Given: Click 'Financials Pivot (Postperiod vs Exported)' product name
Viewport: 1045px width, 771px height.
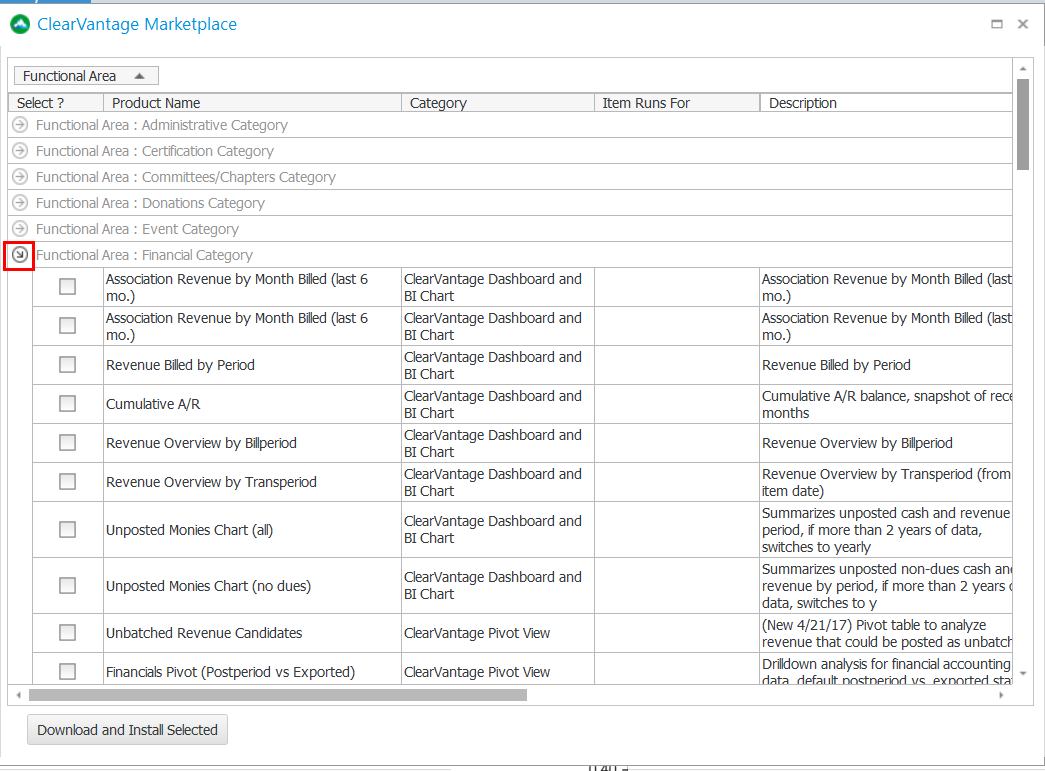Looking at the screenshot, I should pos(230,672).
